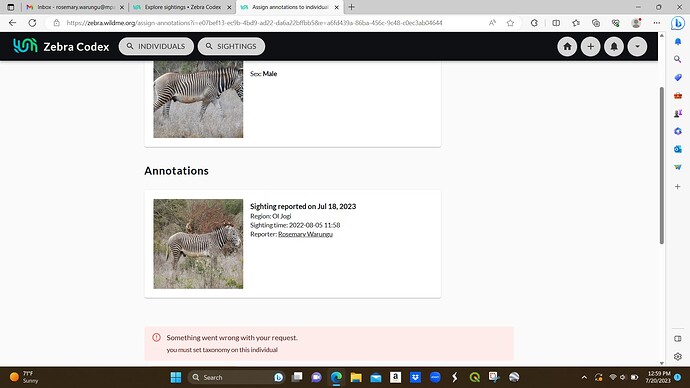Click the plus add-sighting icon in header

[x=591, y=46]
